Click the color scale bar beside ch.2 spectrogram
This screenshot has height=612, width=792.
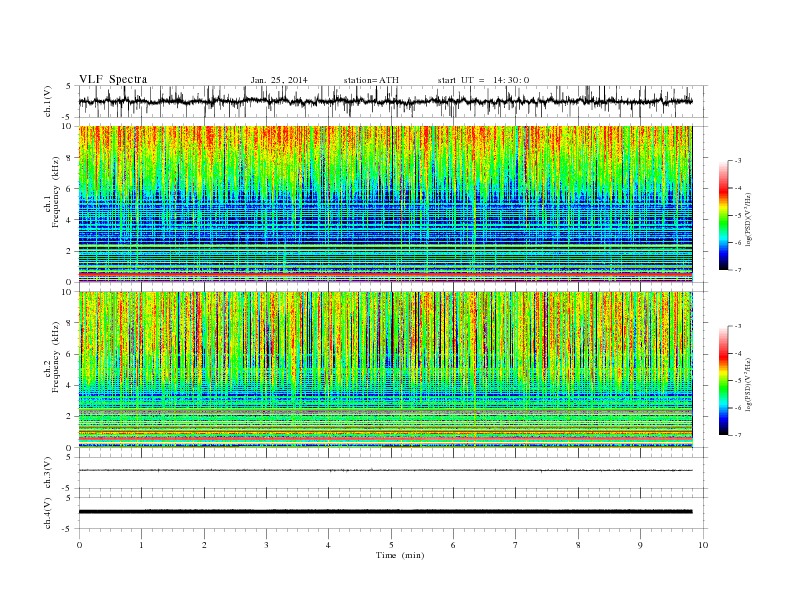(x=723, y=380)
